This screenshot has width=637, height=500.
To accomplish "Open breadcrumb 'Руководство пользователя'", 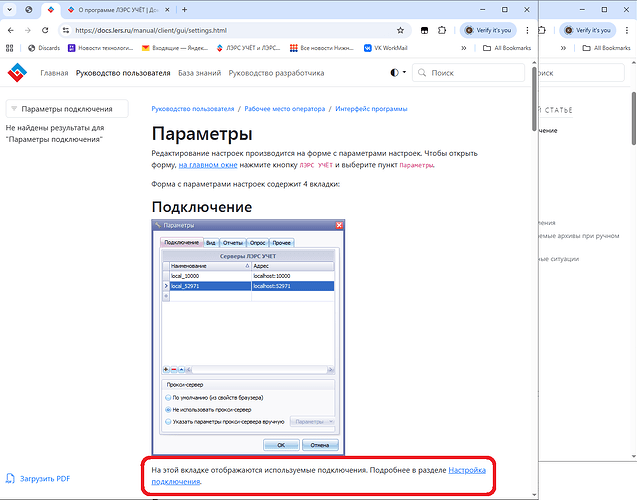I will [193, 109].
